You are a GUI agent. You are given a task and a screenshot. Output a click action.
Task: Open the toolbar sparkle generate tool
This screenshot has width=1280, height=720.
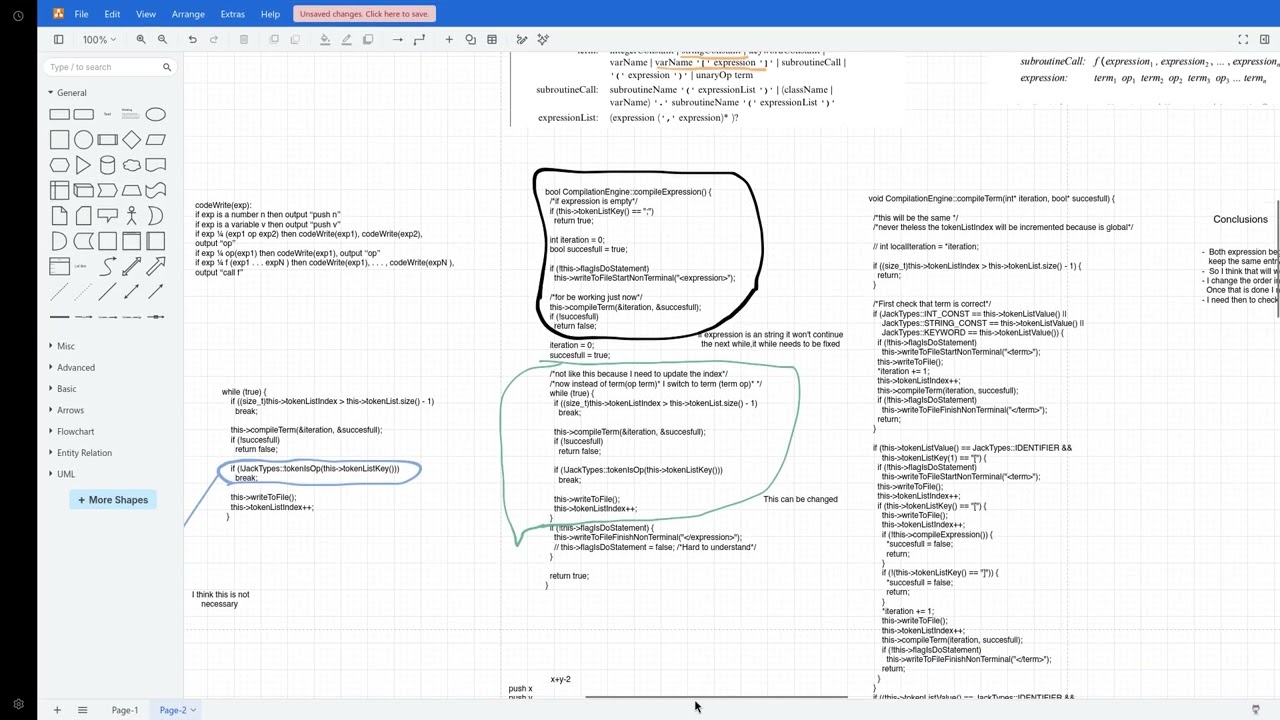point(543,39)
